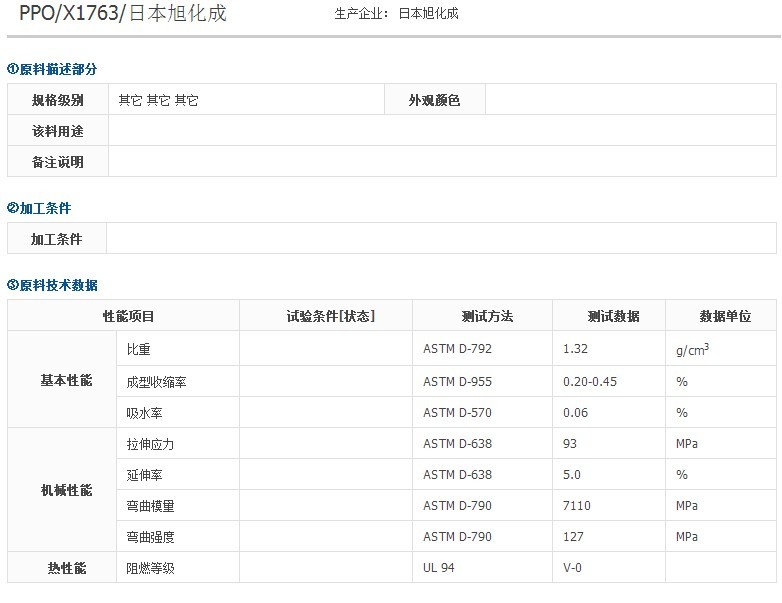
Task: Select the 加工条件 section heading
Action: pyautogui.click(x=39, y=208)
